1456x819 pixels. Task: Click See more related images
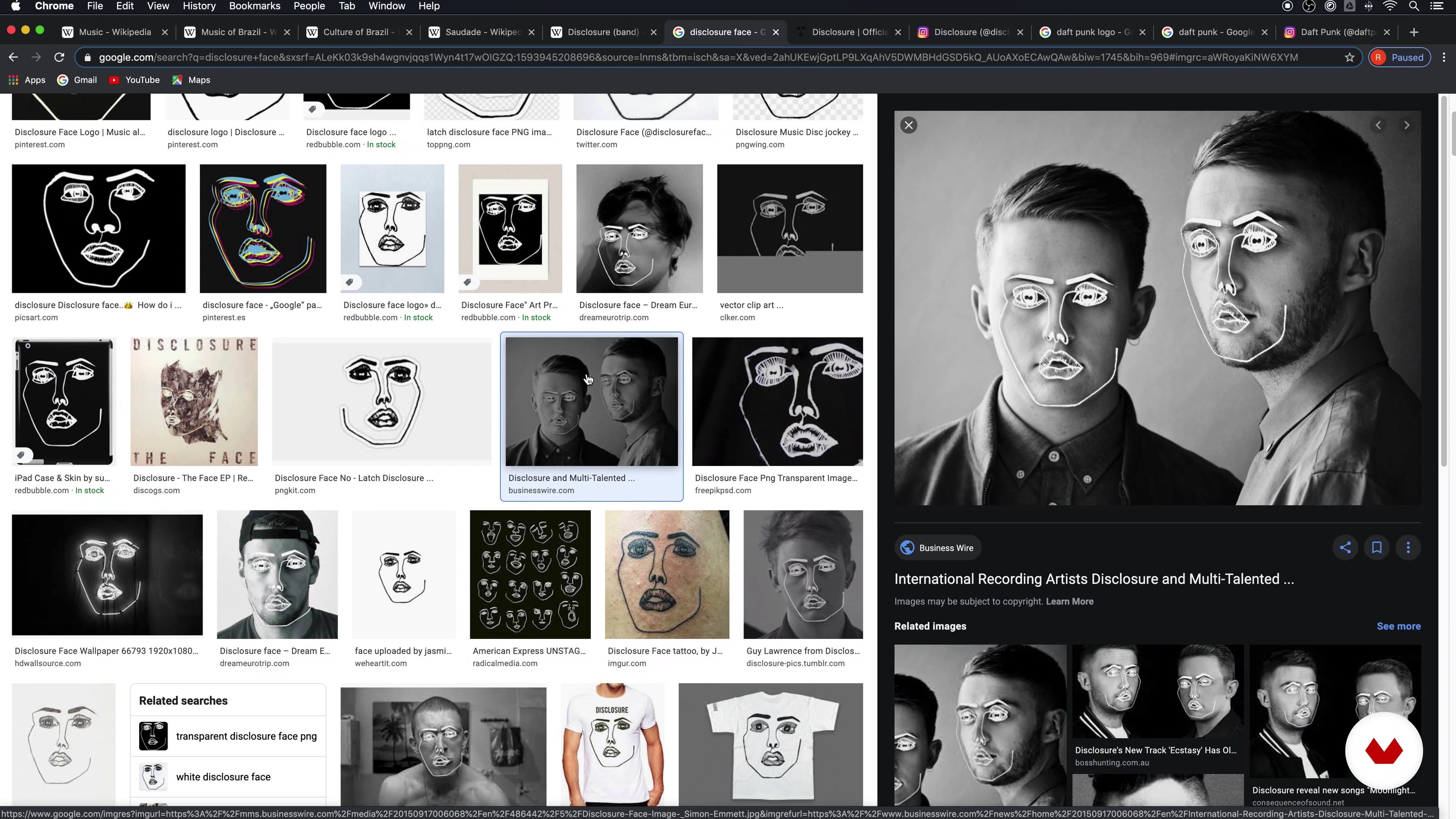coord(1398,626)
